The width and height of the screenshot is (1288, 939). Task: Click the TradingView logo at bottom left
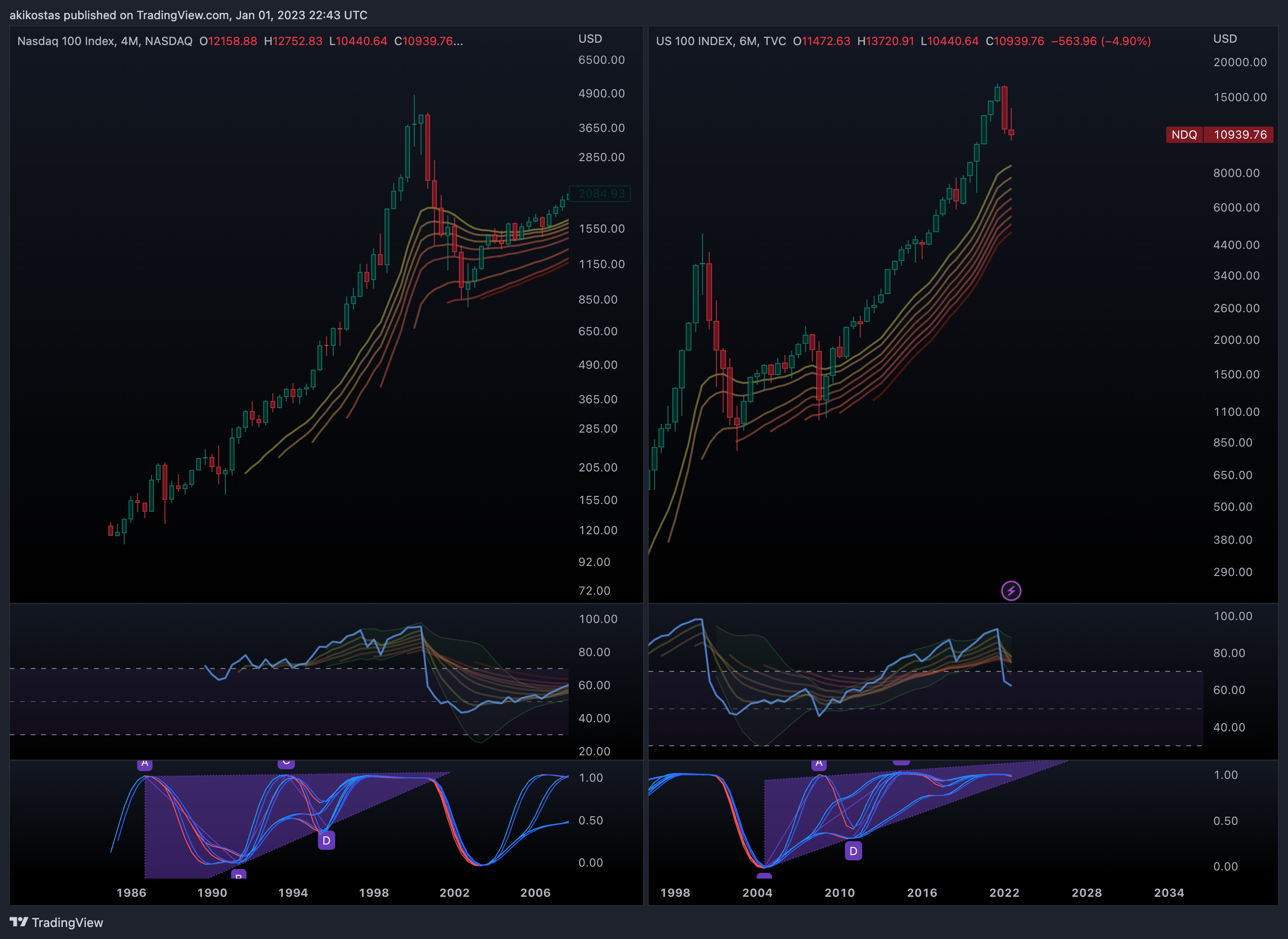coord(56,922)
